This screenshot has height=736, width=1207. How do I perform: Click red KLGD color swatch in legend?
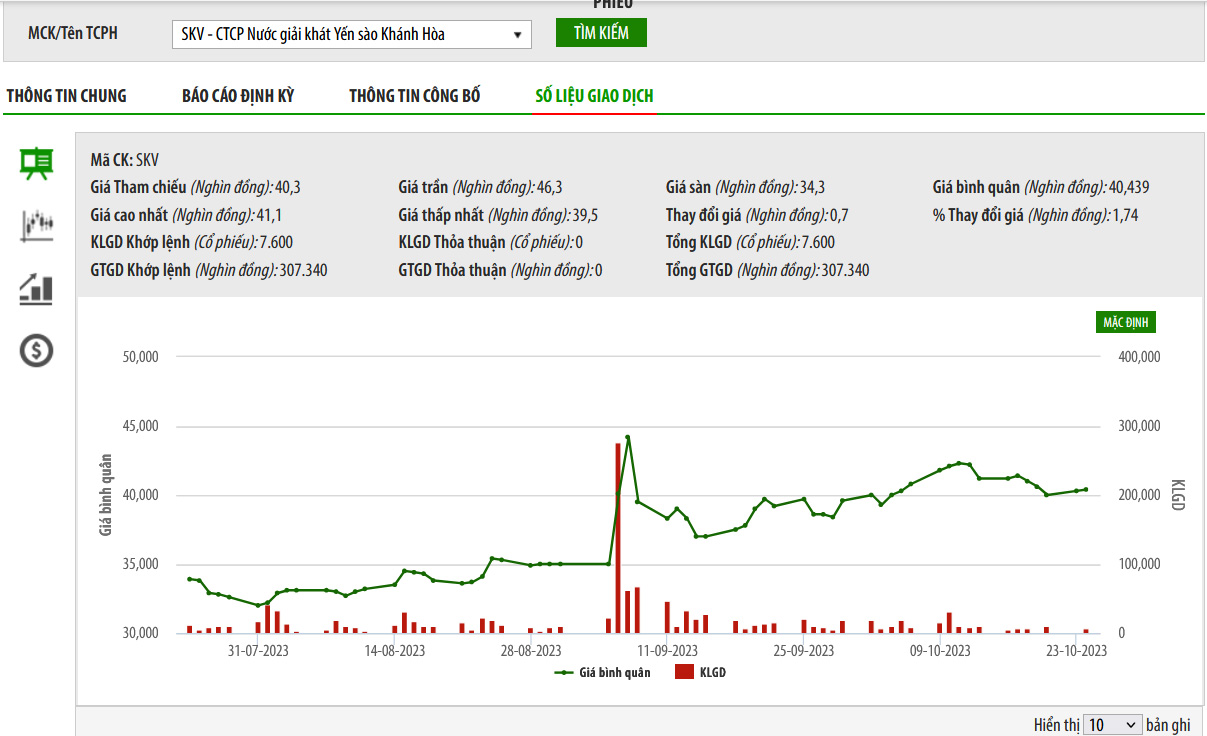point(684,673)
